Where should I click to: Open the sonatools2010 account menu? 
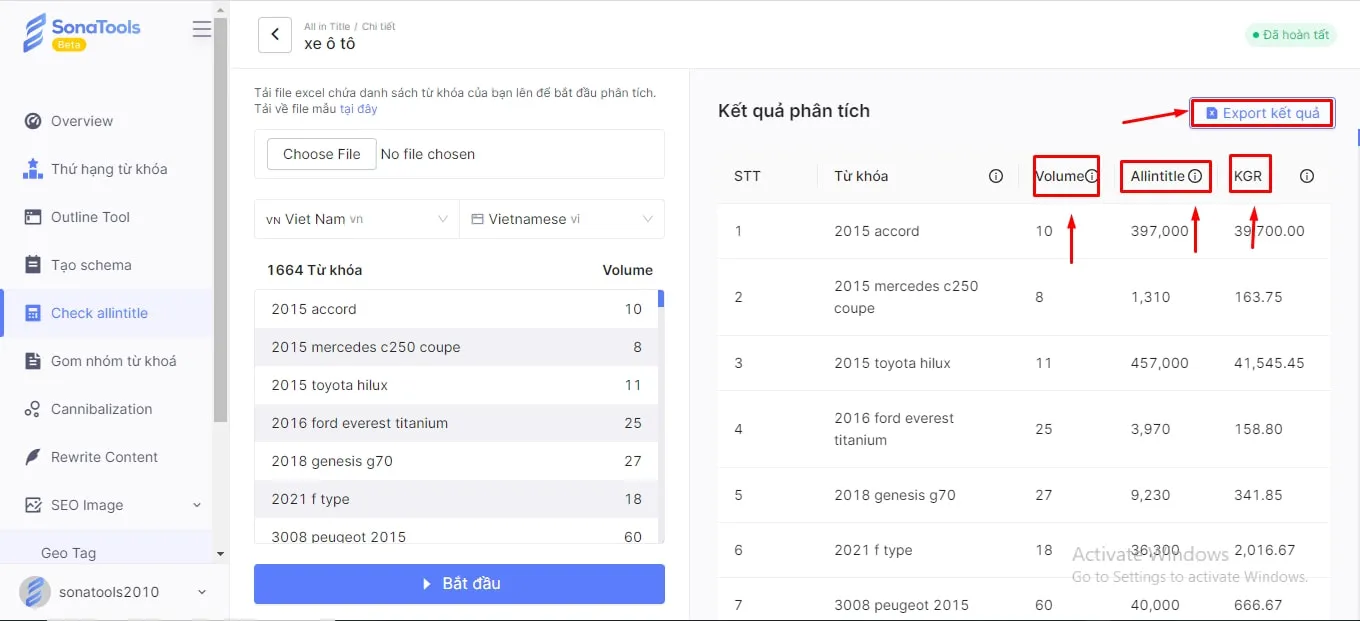click(x=107, y=592)
